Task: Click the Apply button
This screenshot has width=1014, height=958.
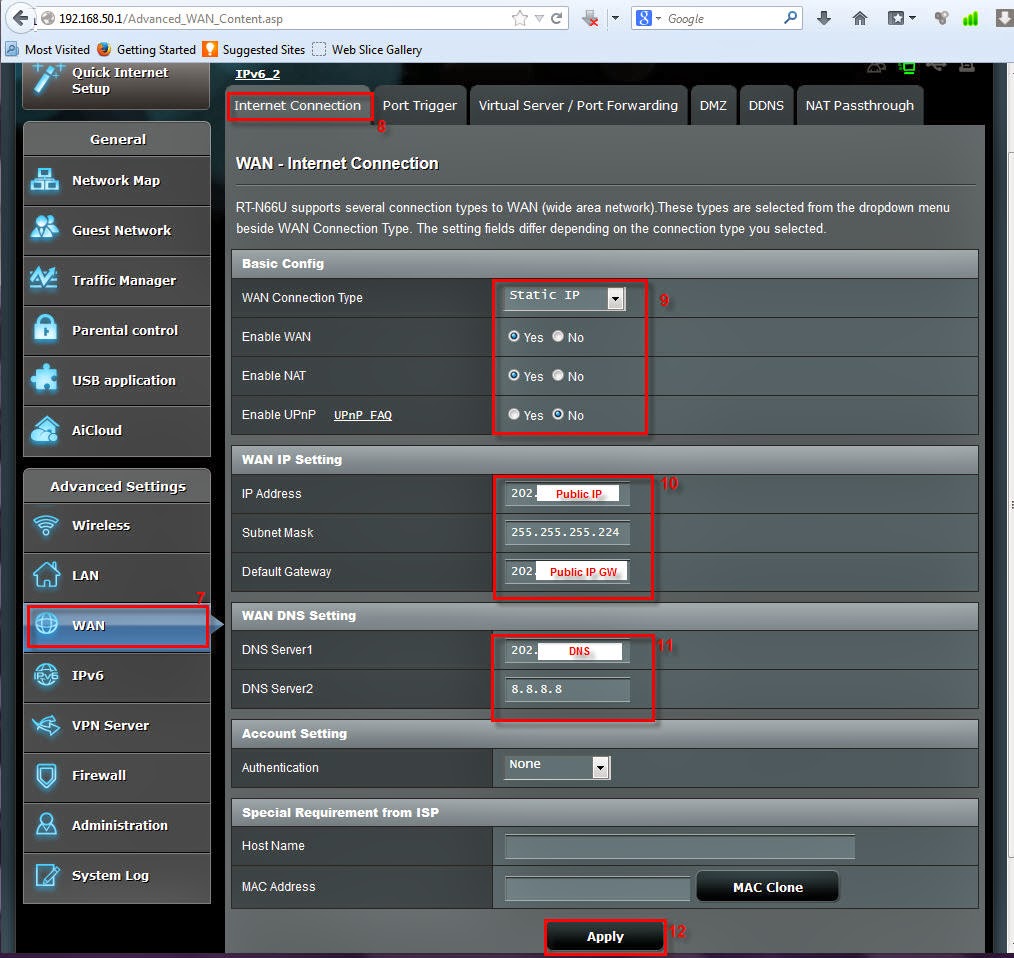Action: pyautogui.click(x=604, y=936)
